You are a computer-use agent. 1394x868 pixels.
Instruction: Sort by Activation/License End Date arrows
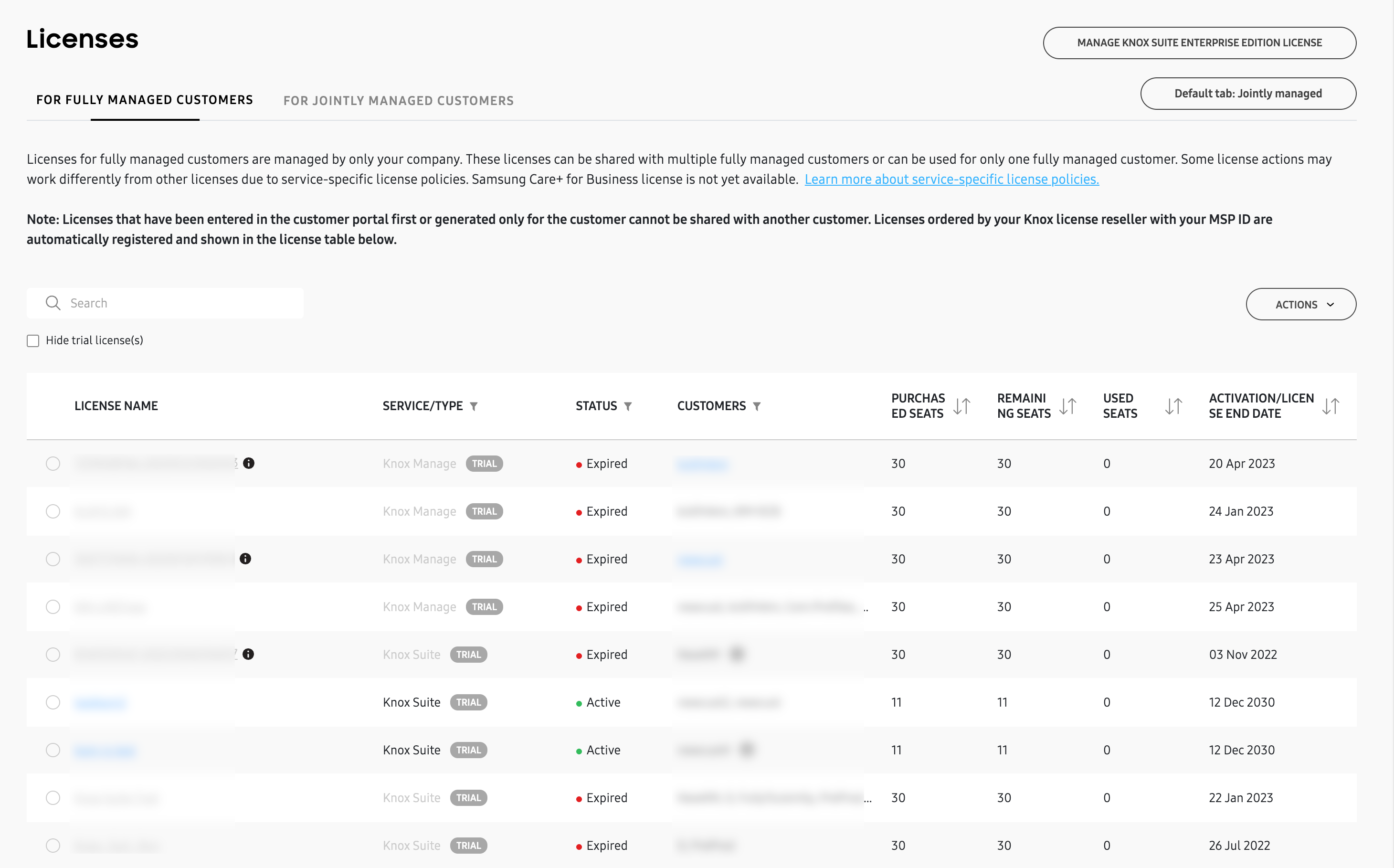[x=1331, y=406]
